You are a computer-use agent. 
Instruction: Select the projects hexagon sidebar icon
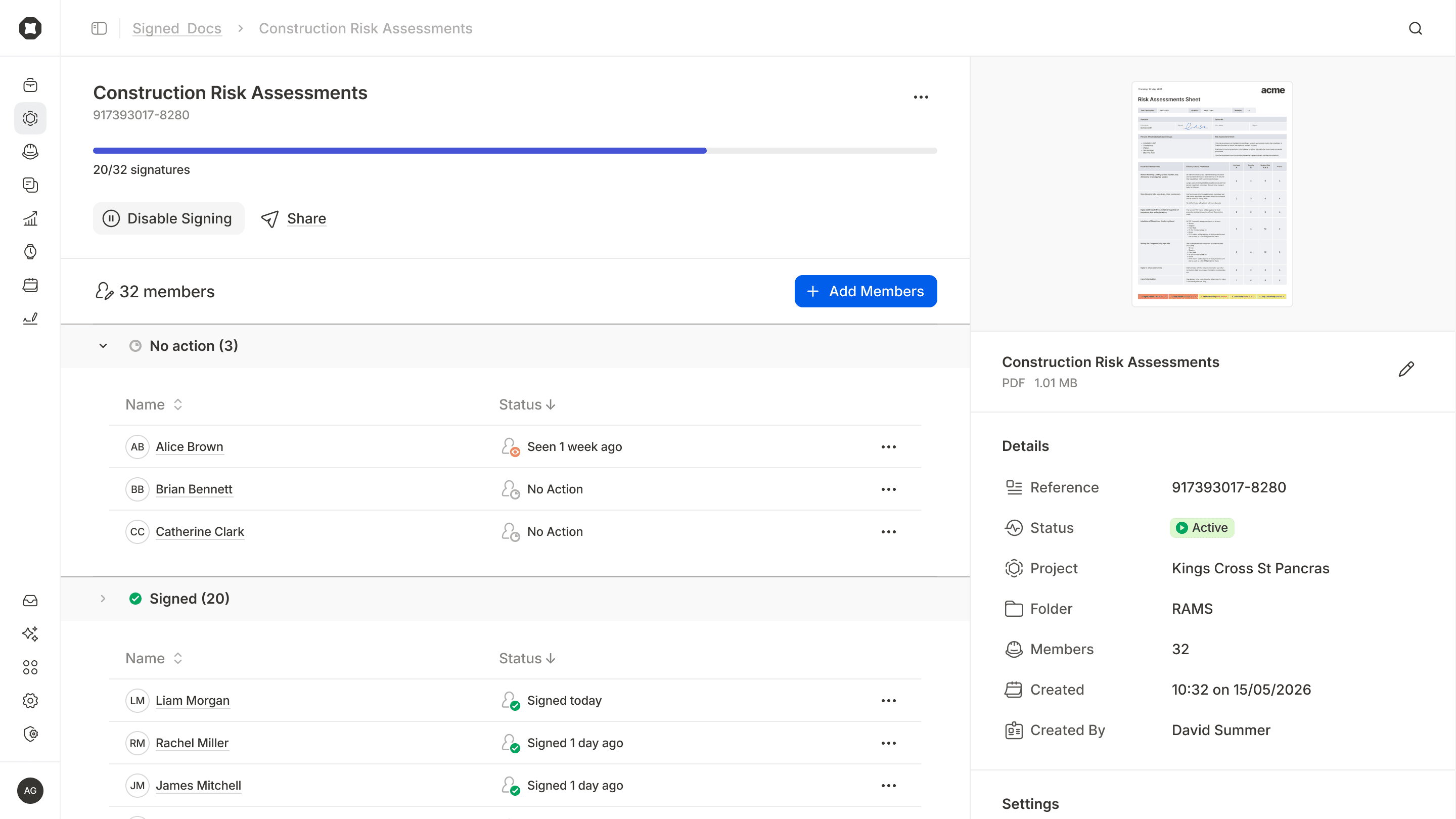30,118
